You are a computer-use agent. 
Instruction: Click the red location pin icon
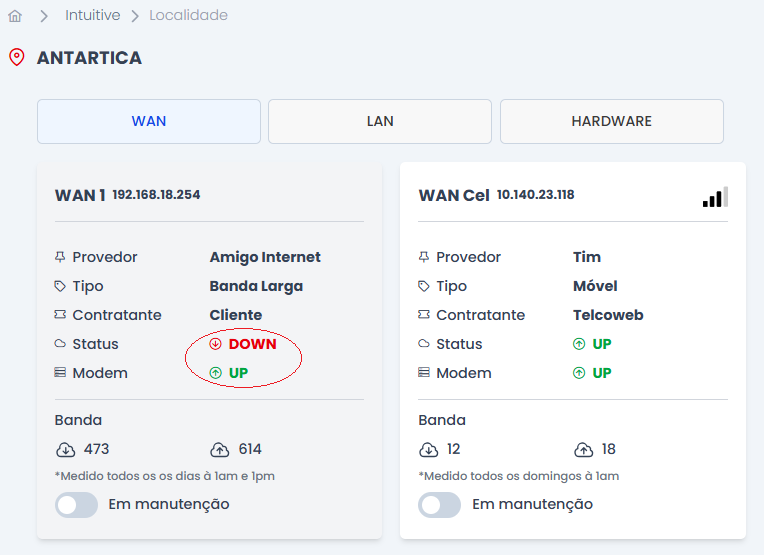click(16, 57)
